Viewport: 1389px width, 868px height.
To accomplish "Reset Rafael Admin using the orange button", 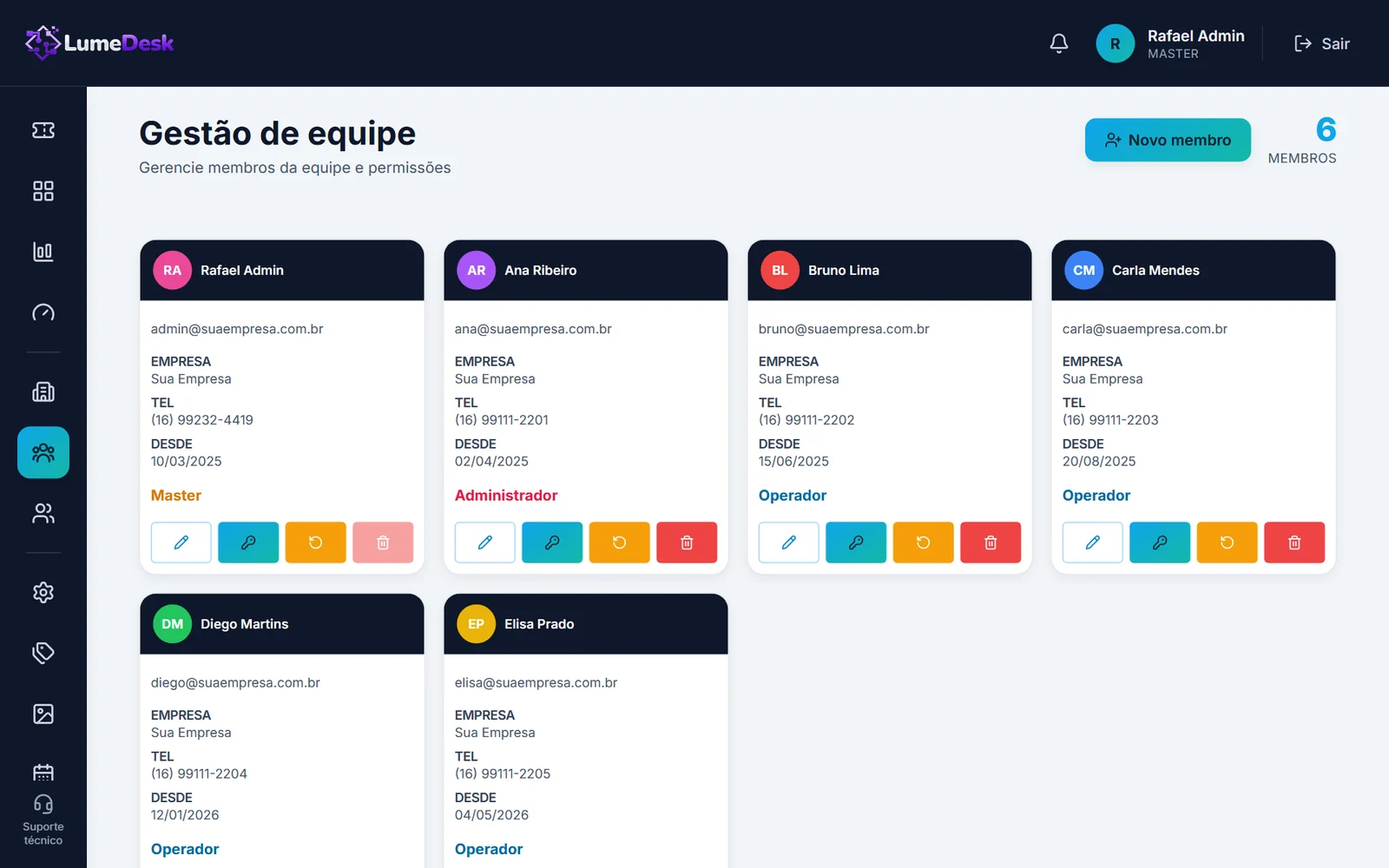I will pos(316,542).
